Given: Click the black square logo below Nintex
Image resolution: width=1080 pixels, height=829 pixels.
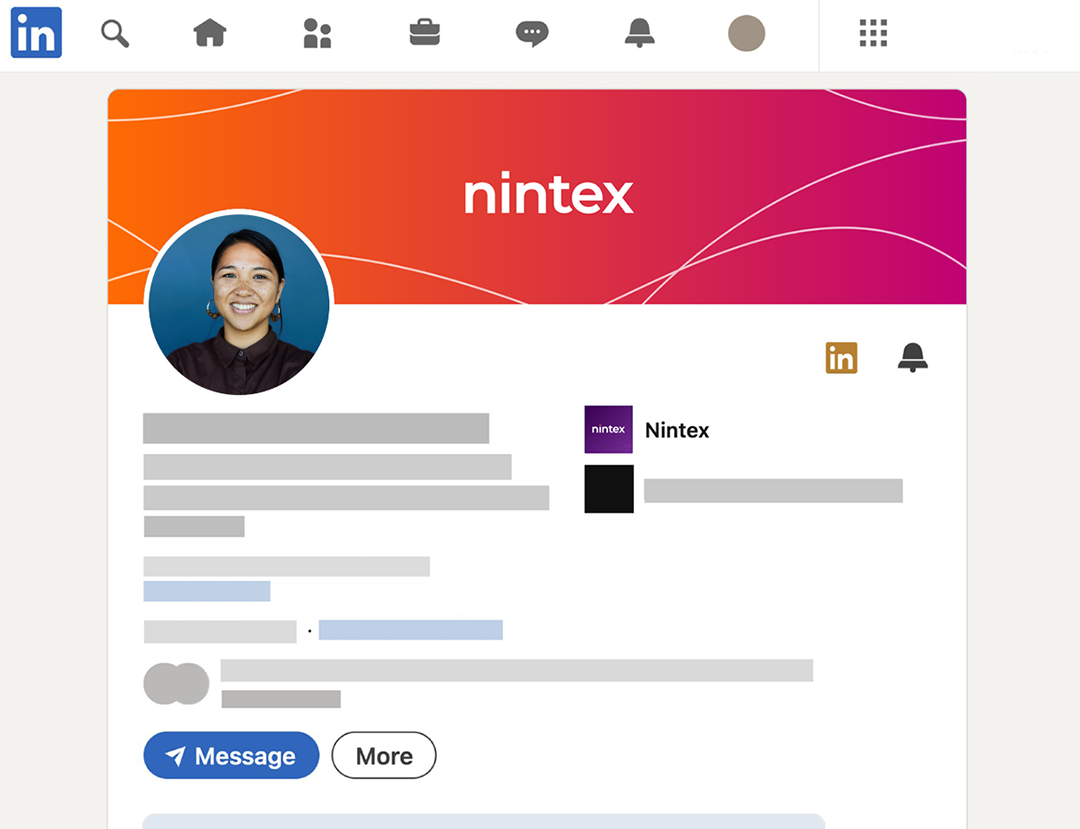Looking at the screenshot, I should (x=608, y=489).
